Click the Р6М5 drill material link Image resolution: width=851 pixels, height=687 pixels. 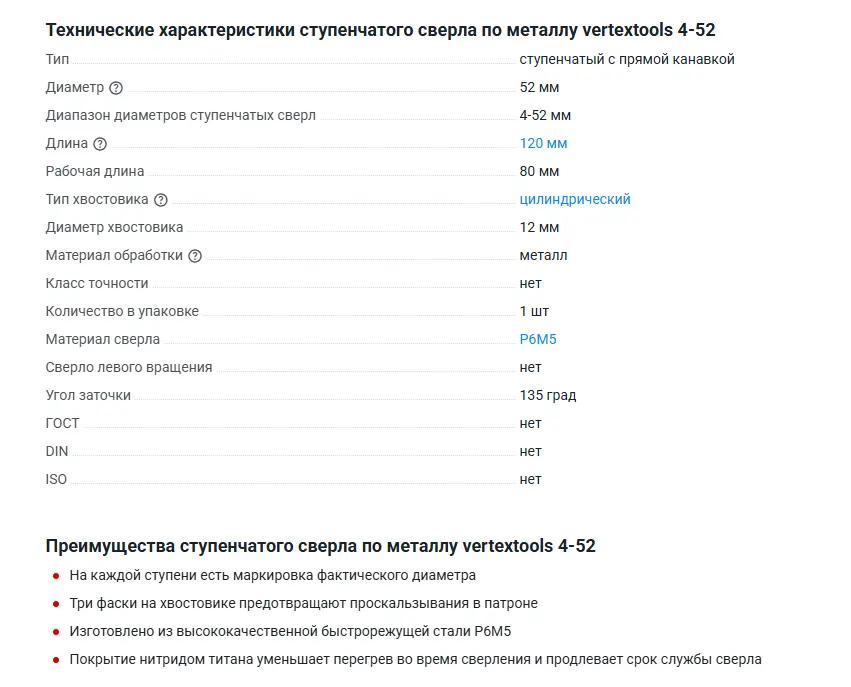click(538, 339)
